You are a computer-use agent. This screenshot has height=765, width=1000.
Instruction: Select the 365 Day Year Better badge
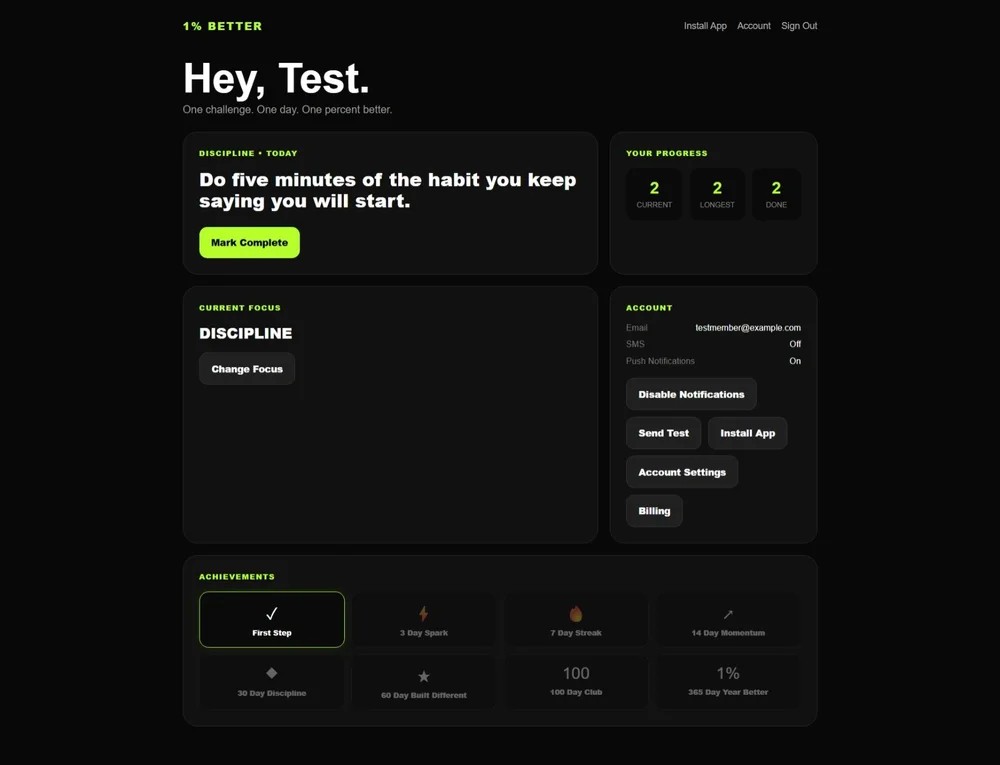pos(728,681)
